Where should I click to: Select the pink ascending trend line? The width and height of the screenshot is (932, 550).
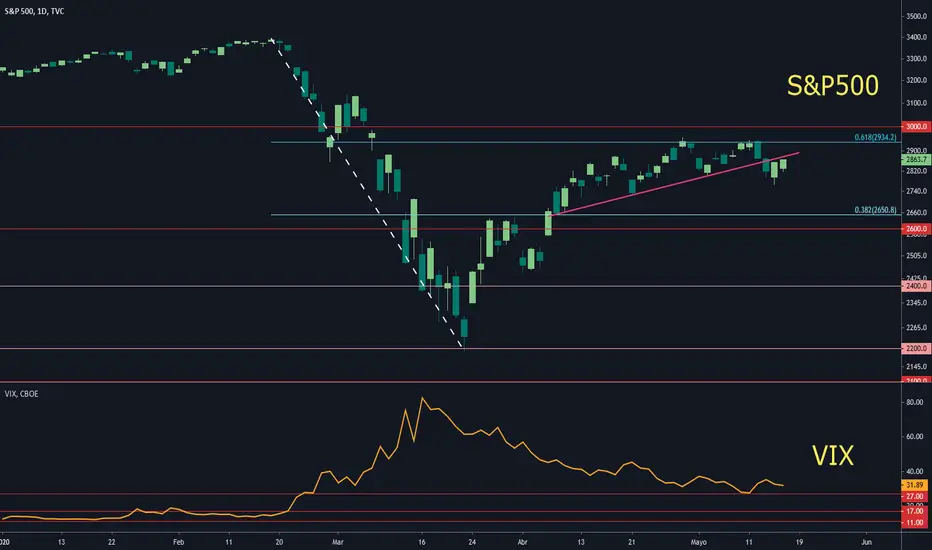pos(676,184)
